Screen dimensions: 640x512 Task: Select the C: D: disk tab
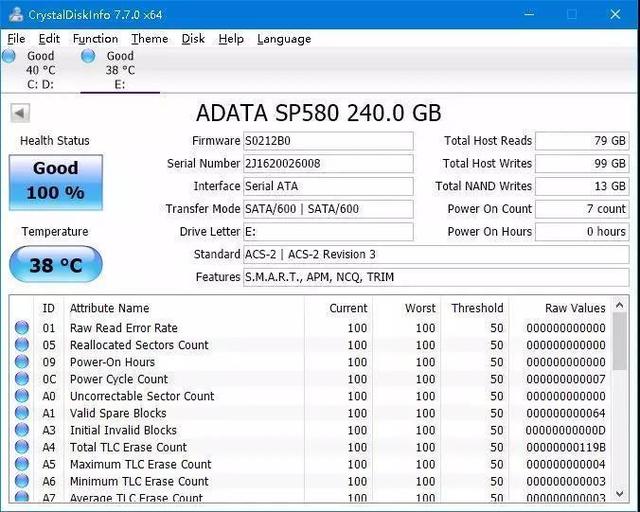[40, 70]
